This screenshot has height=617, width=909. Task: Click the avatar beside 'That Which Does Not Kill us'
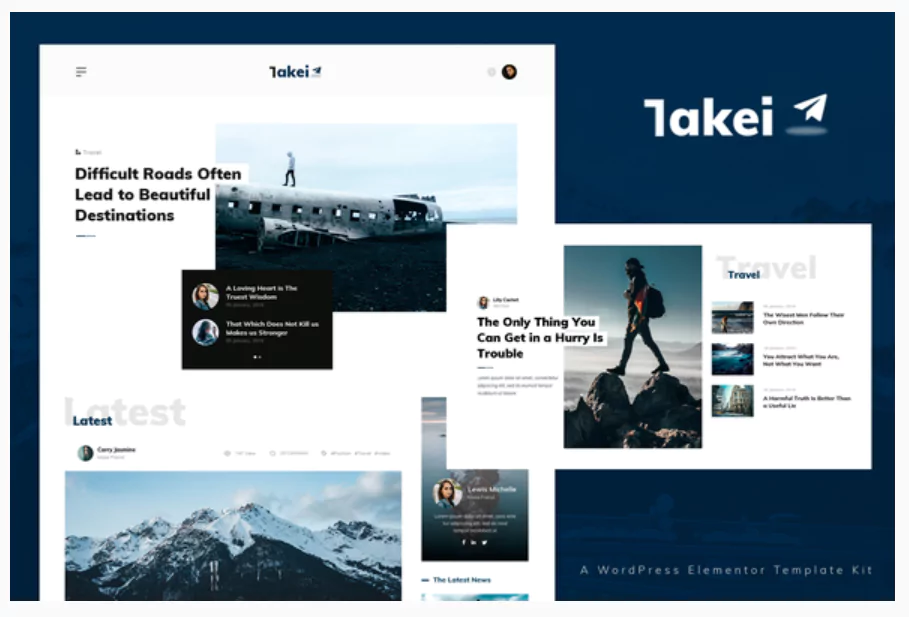[x=205, y=332]
